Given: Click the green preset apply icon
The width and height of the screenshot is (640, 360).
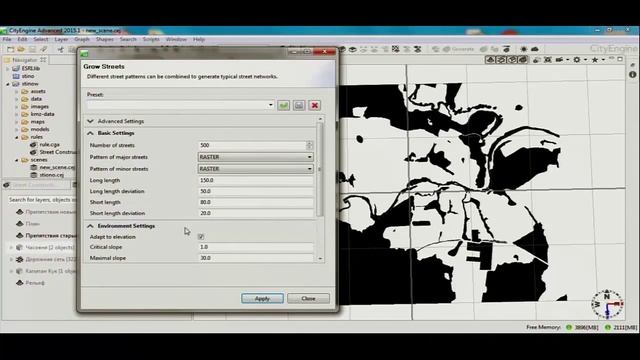Looking at the screenshot, I should coord(283,105).
